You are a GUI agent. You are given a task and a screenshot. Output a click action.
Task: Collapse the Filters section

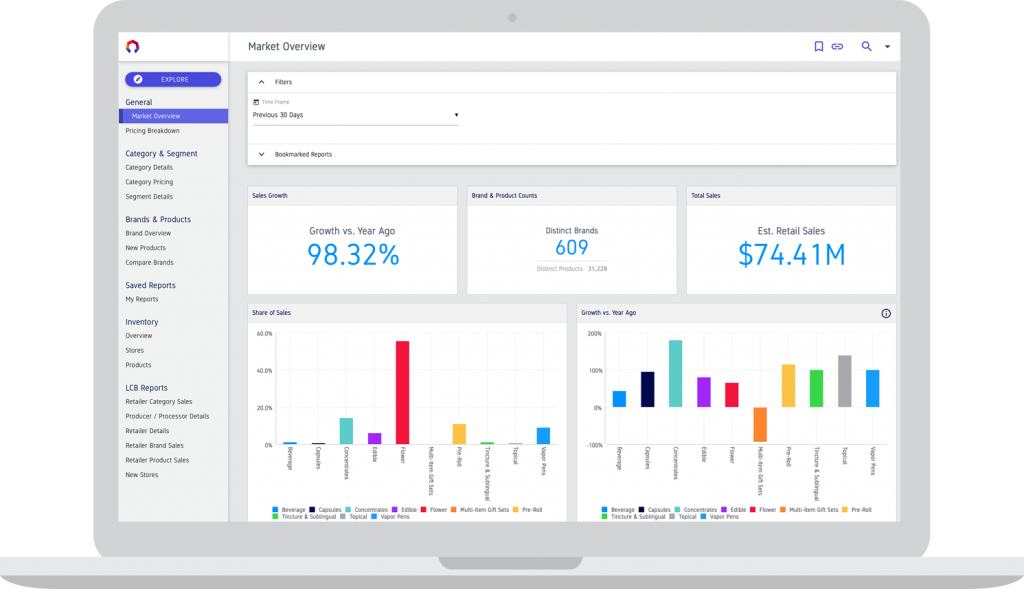(x=261, y=82)
